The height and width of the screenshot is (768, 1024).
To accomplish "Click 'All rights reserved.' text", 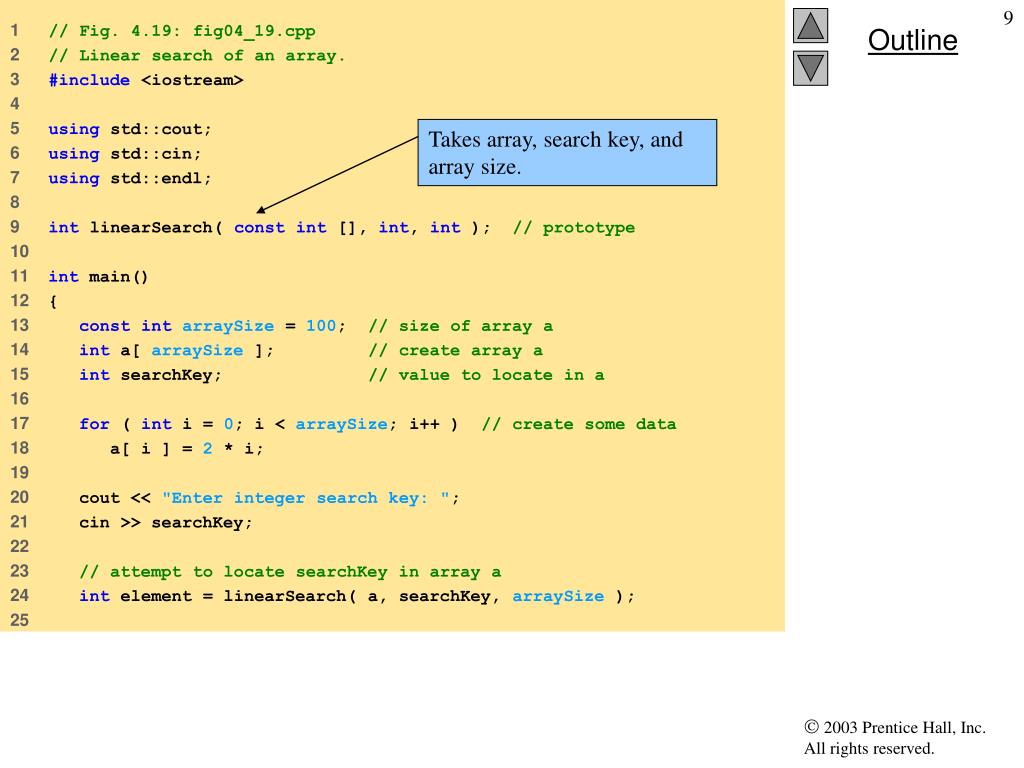I will click(869, 748).
